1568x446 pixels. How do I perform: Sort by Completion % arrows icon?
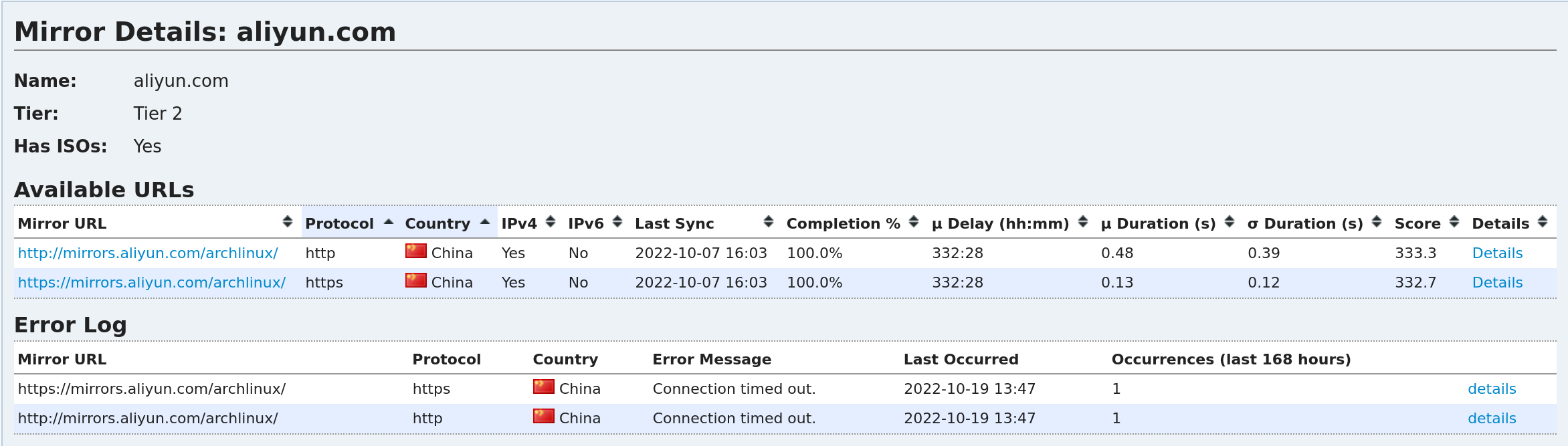click(914, 222)
